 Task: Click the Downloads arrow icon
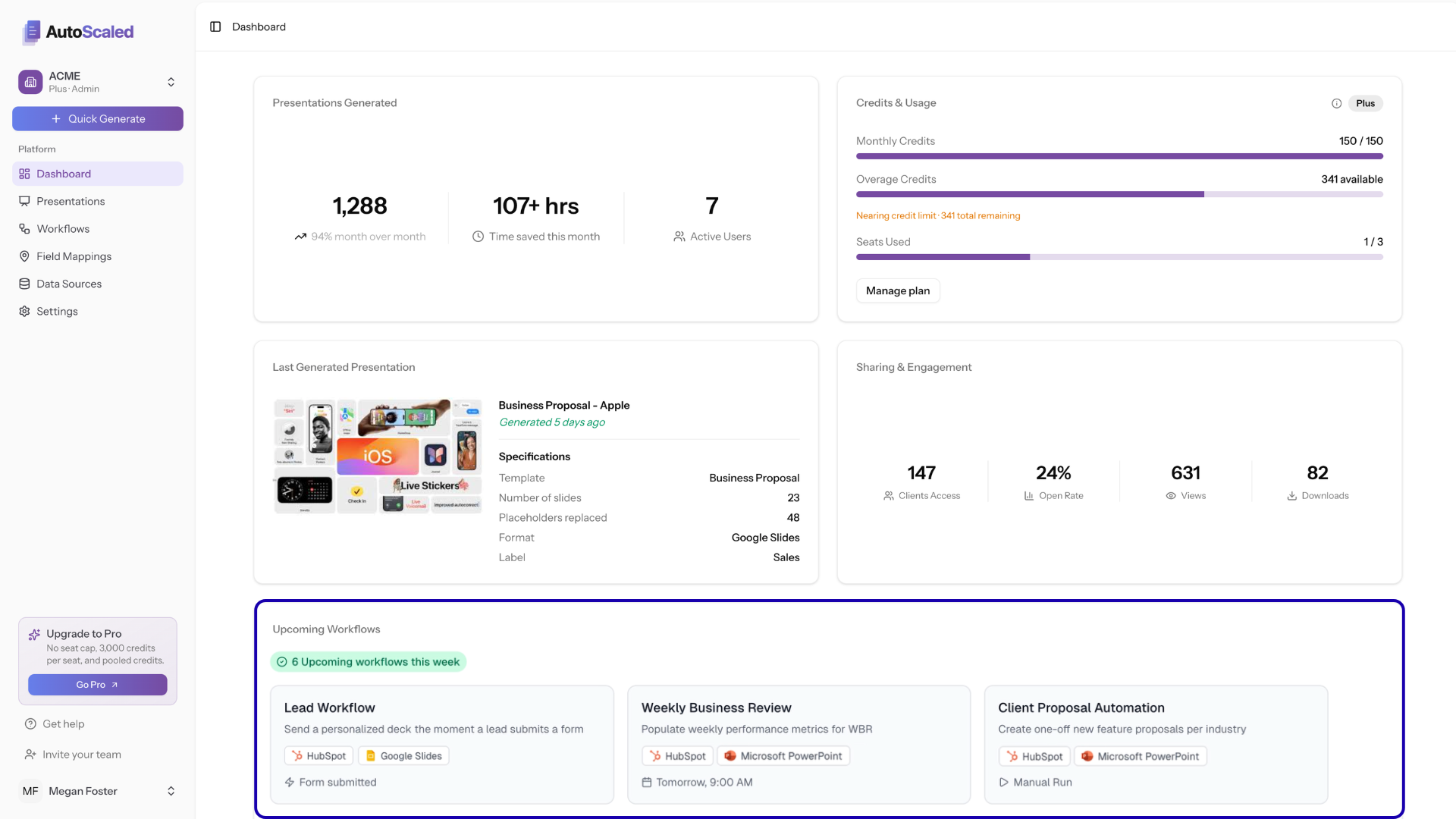(1291, 496)
